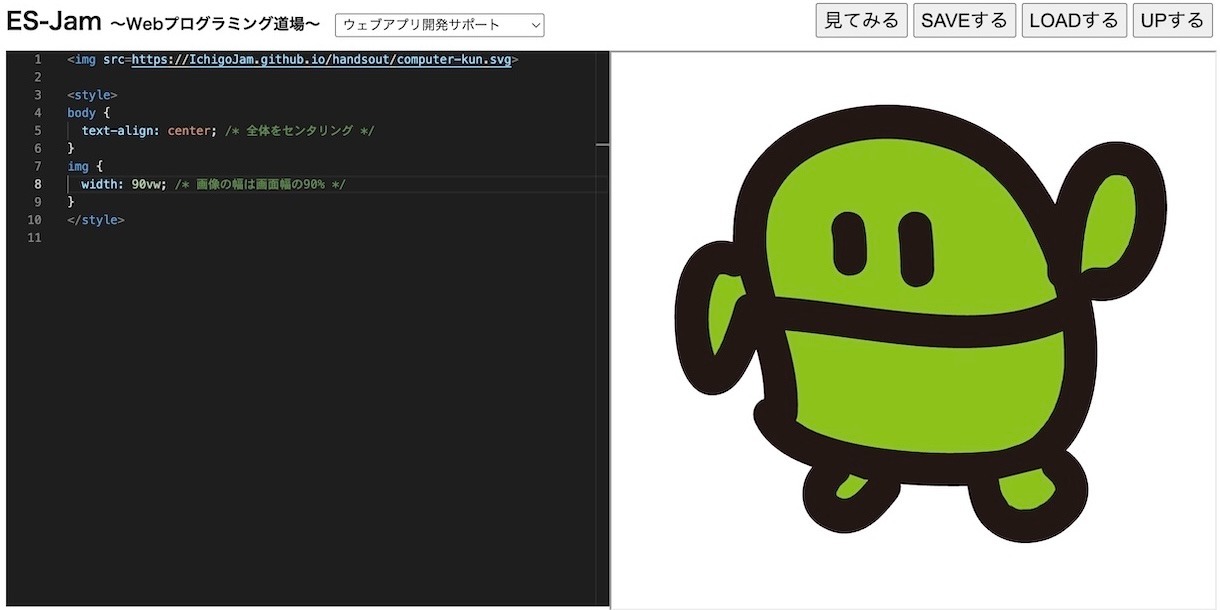The width and height of the screenshot is (1220, 610).
Task: Open the ウェブアプリ開発サポート dropdown
Action: click(439, 25)
